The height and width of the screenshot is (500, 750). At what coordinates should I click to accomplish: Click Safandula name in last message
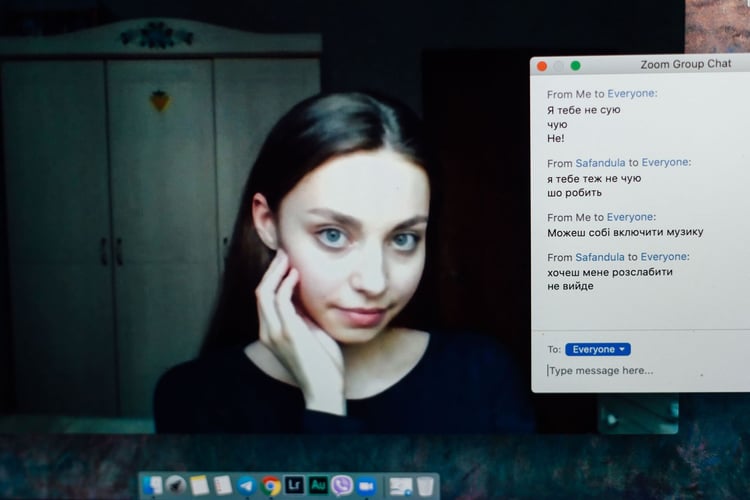pos(600,257)
